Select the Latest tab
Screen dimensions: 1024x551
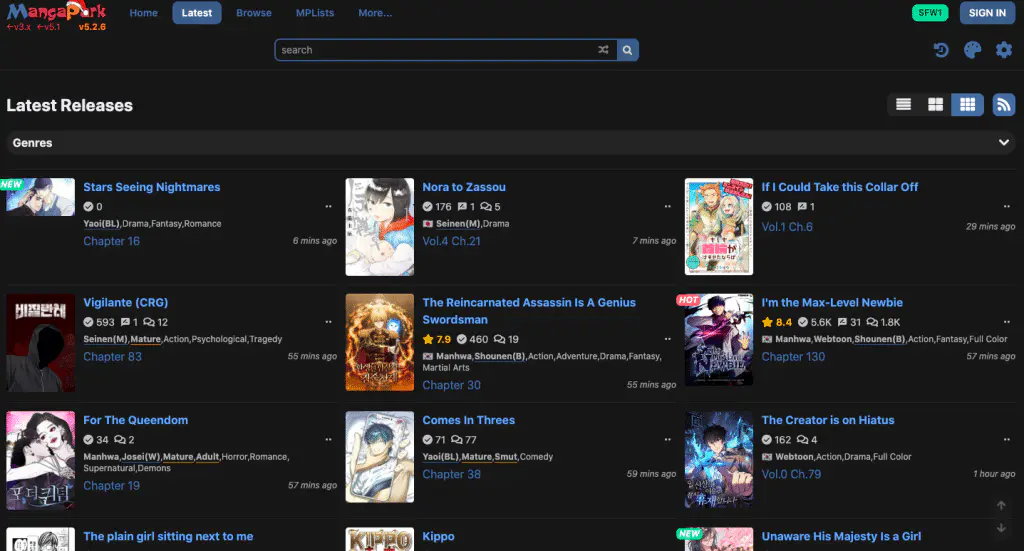[197, 12]
